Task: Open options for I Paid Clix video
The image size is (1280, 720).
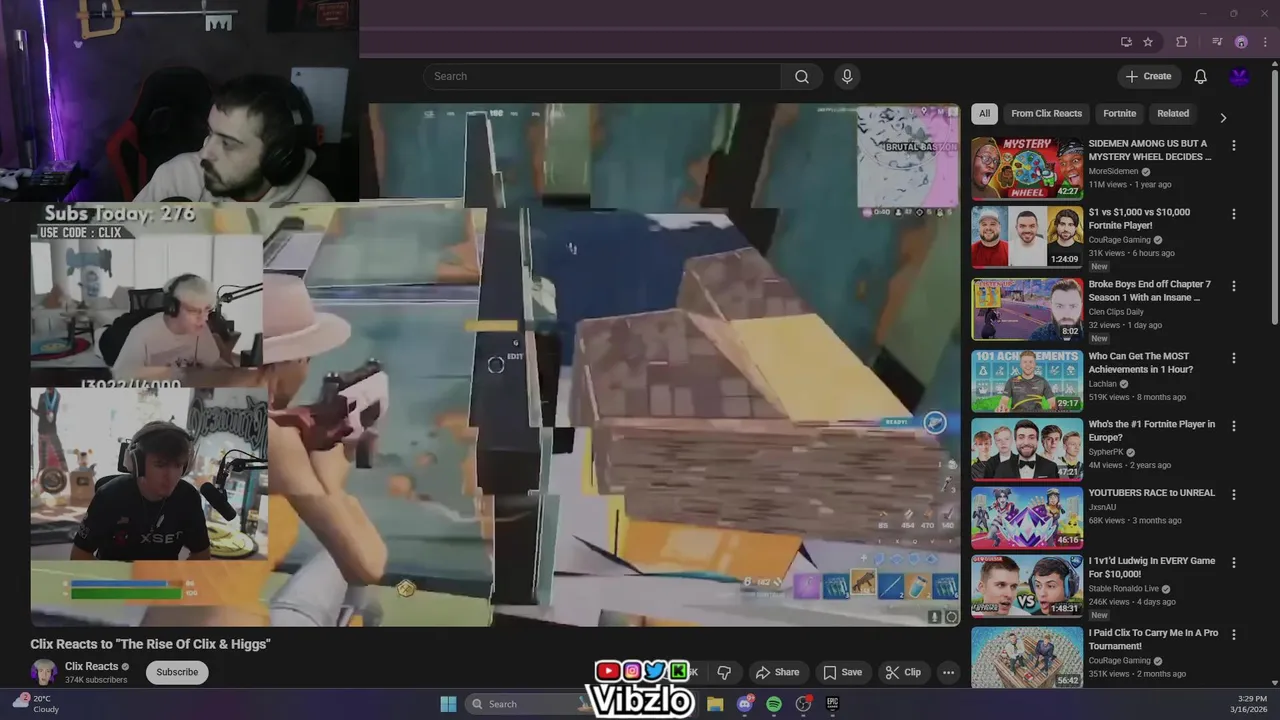Action: click(x=1233, y=634)
